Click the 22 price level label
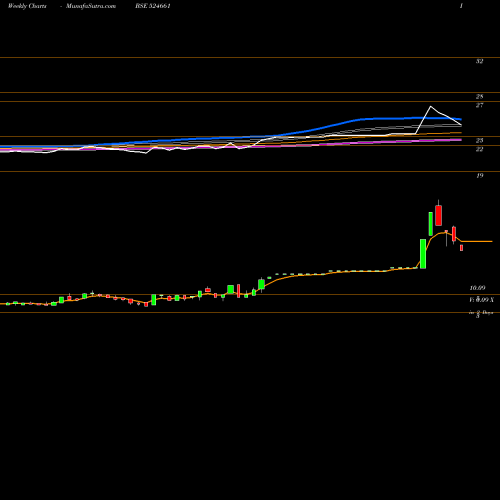Screen dimensions: 500x500 [479, 149]
